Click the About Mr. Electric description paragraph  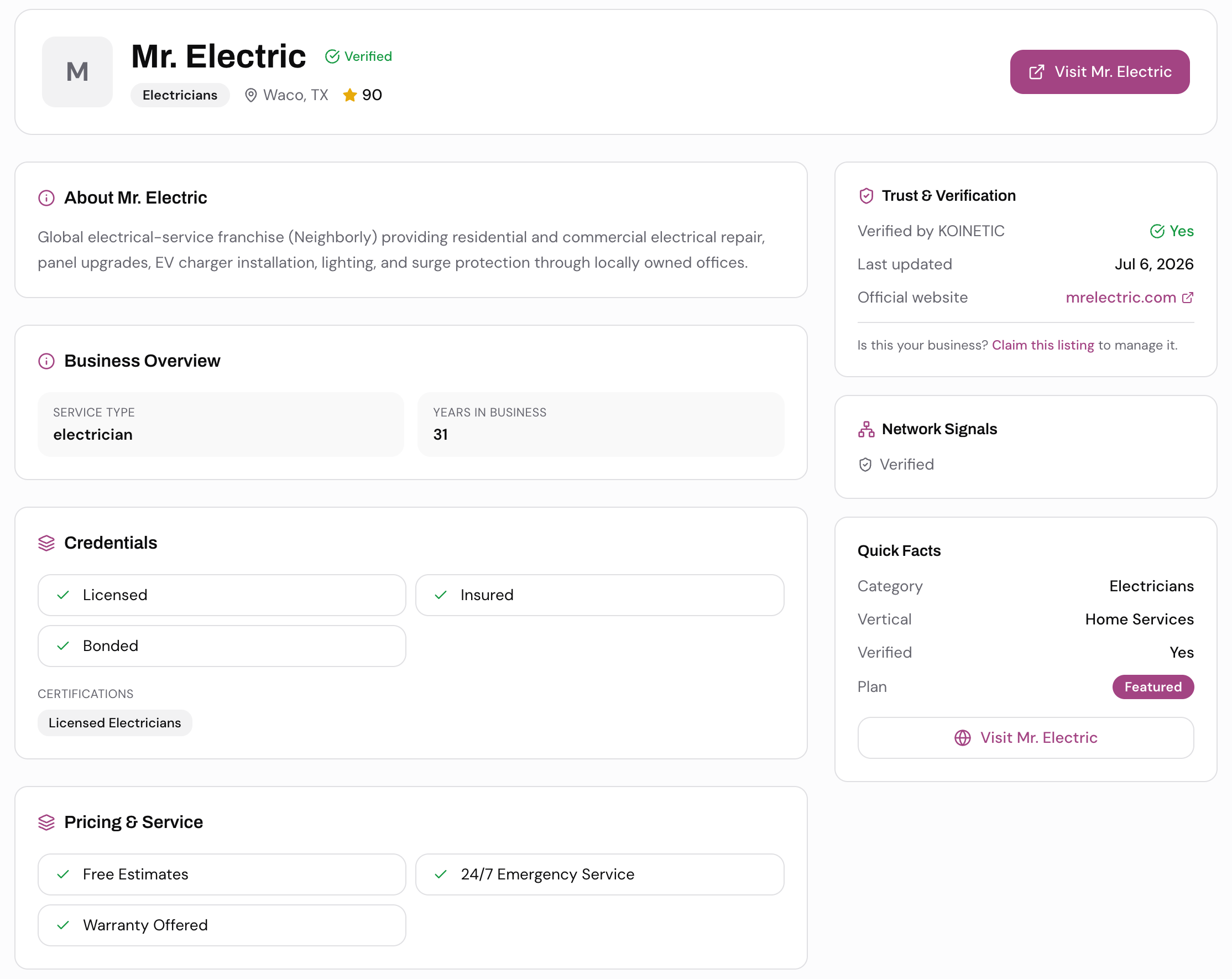coord(401,250)
